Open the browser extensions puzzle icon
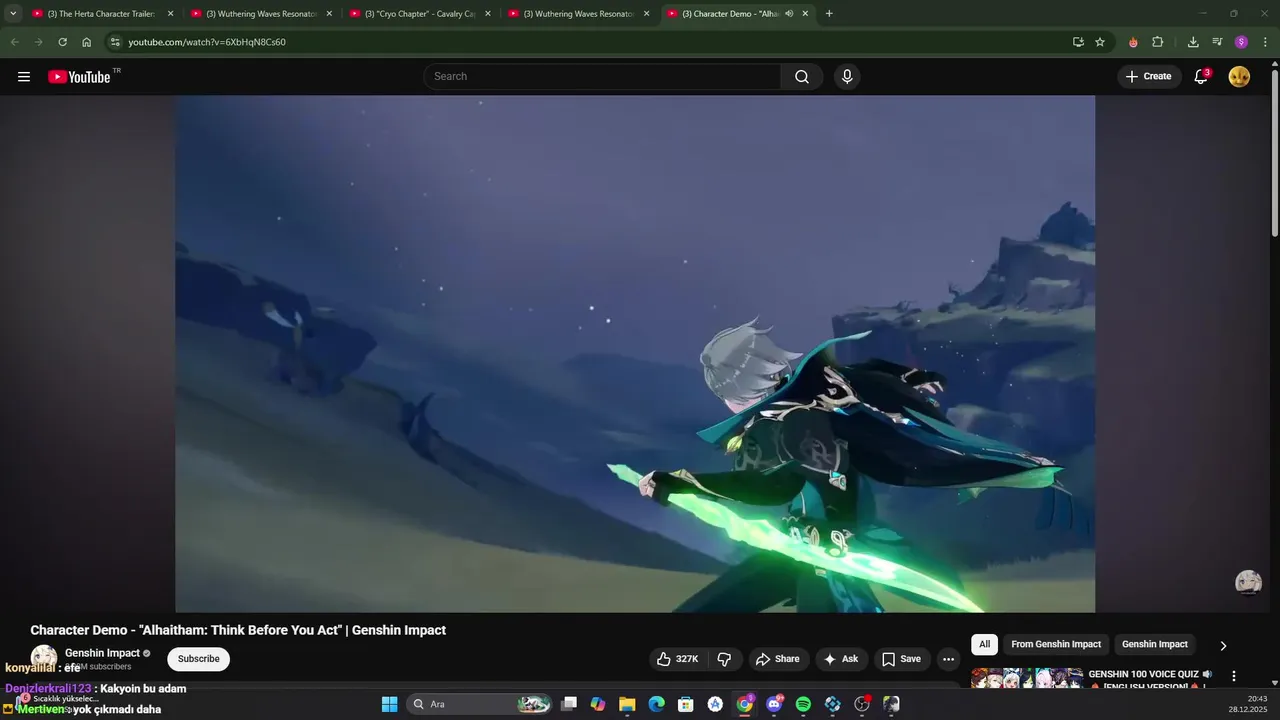Image resolution: width=1280 pixels, height=720 pixels. point(1158,42)
